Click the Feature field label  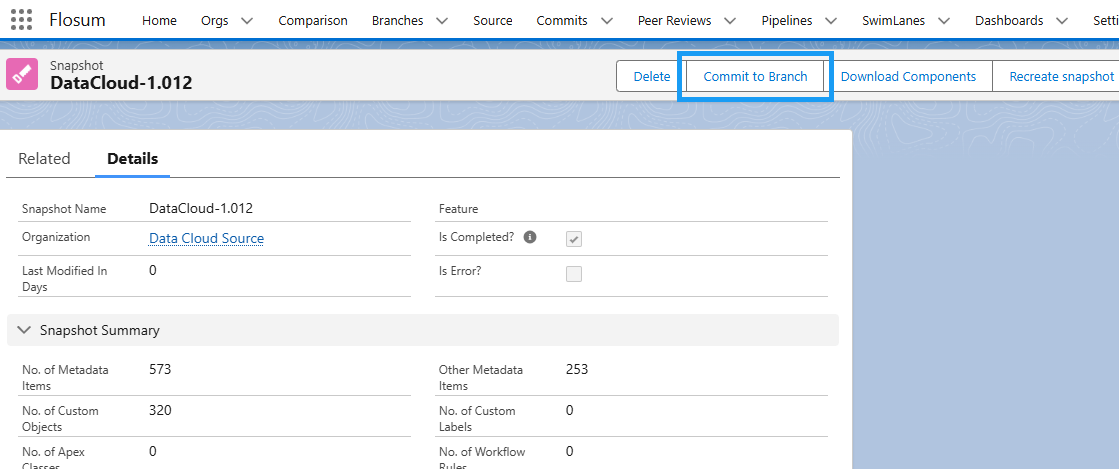tap(458, 209)
